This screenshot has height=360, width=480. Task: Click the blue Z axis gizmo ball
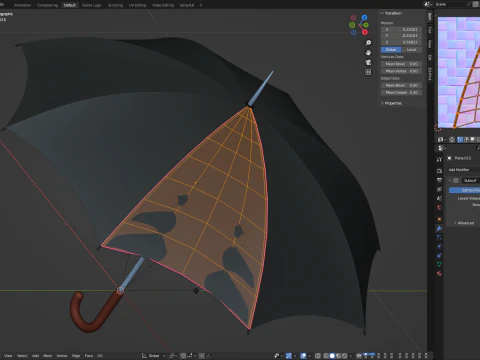pos(364,17)
